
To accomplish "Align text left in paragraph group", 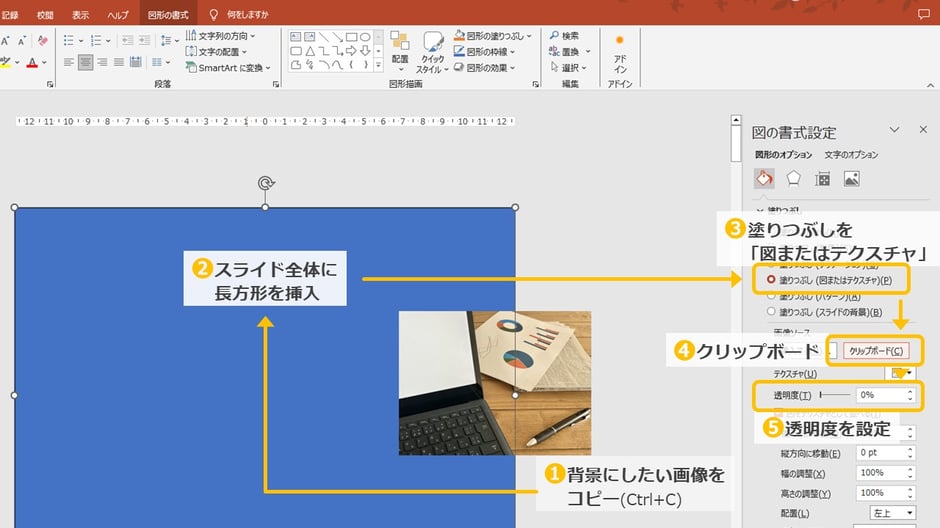I will pos(69,62).
